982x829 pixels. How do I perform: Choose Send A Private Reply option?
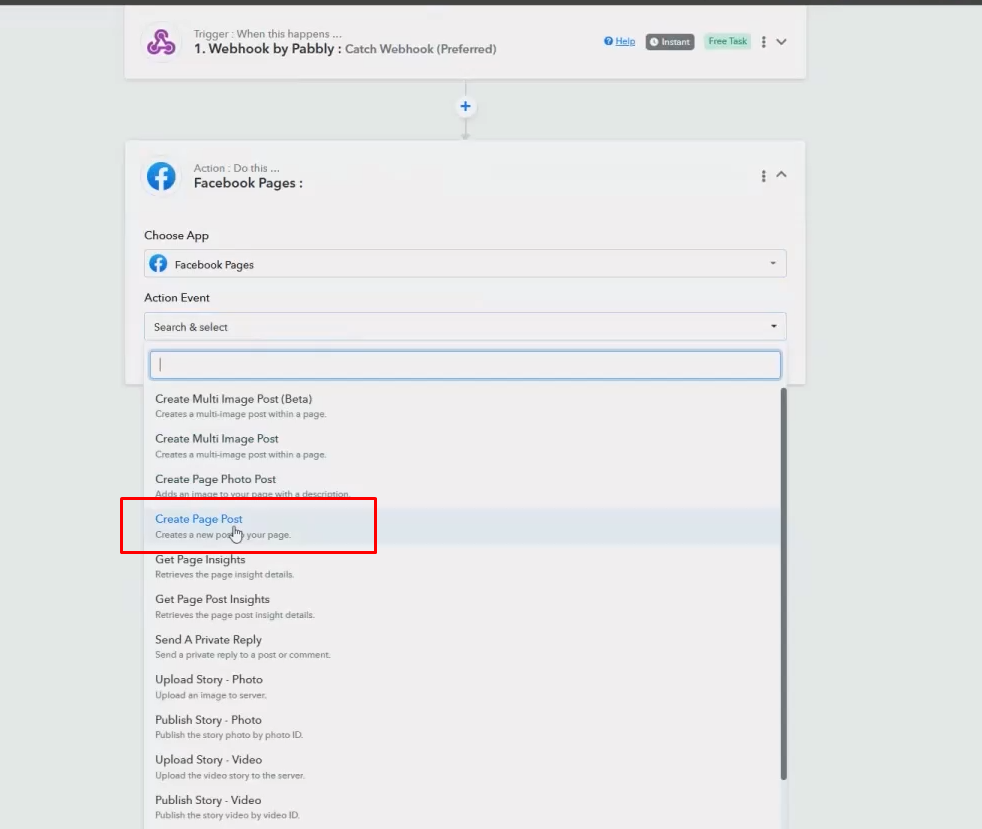click(x=462, y=646)
